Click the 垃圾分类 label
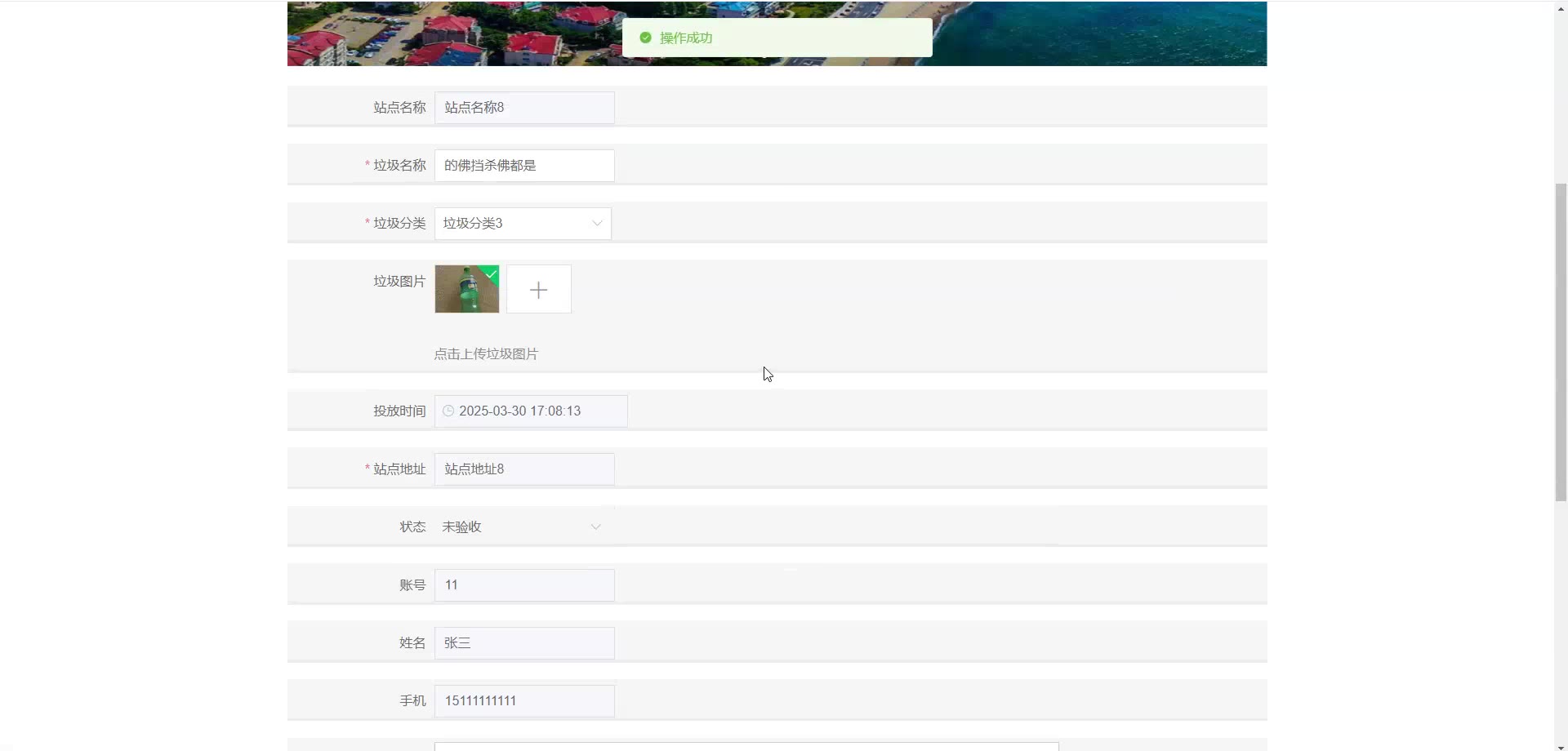 pos(399,224)
